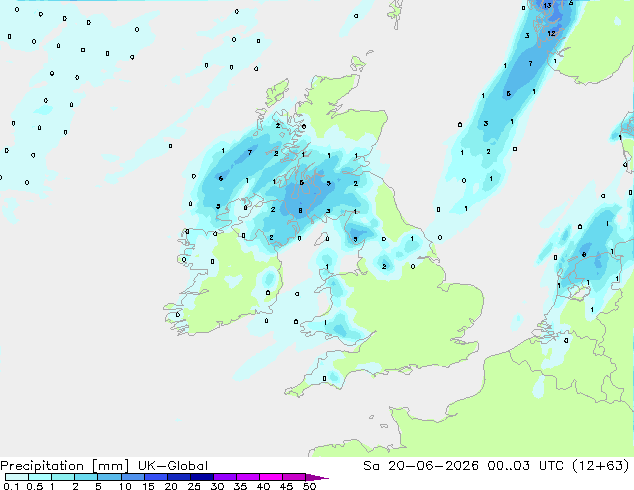Pick the 35 to 40 mm magenta swatch
The height and width of the screenshot is (490, 634).
[x=247, y=477]
